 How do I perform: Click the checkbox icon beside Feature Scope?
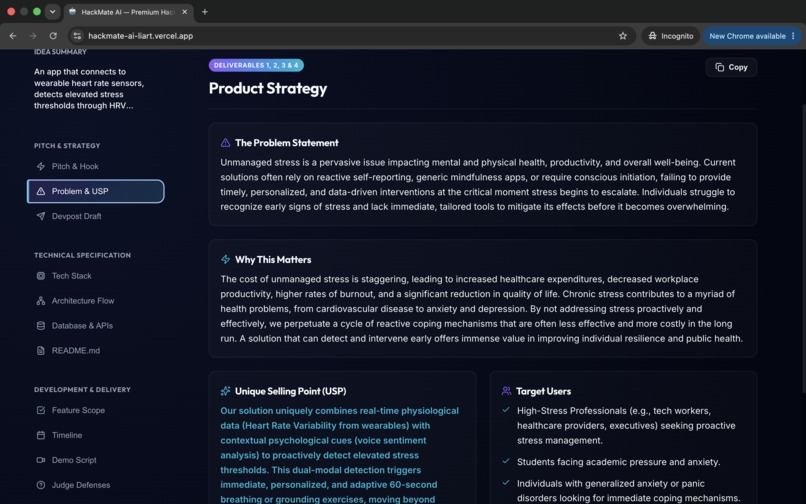(41, 410)
